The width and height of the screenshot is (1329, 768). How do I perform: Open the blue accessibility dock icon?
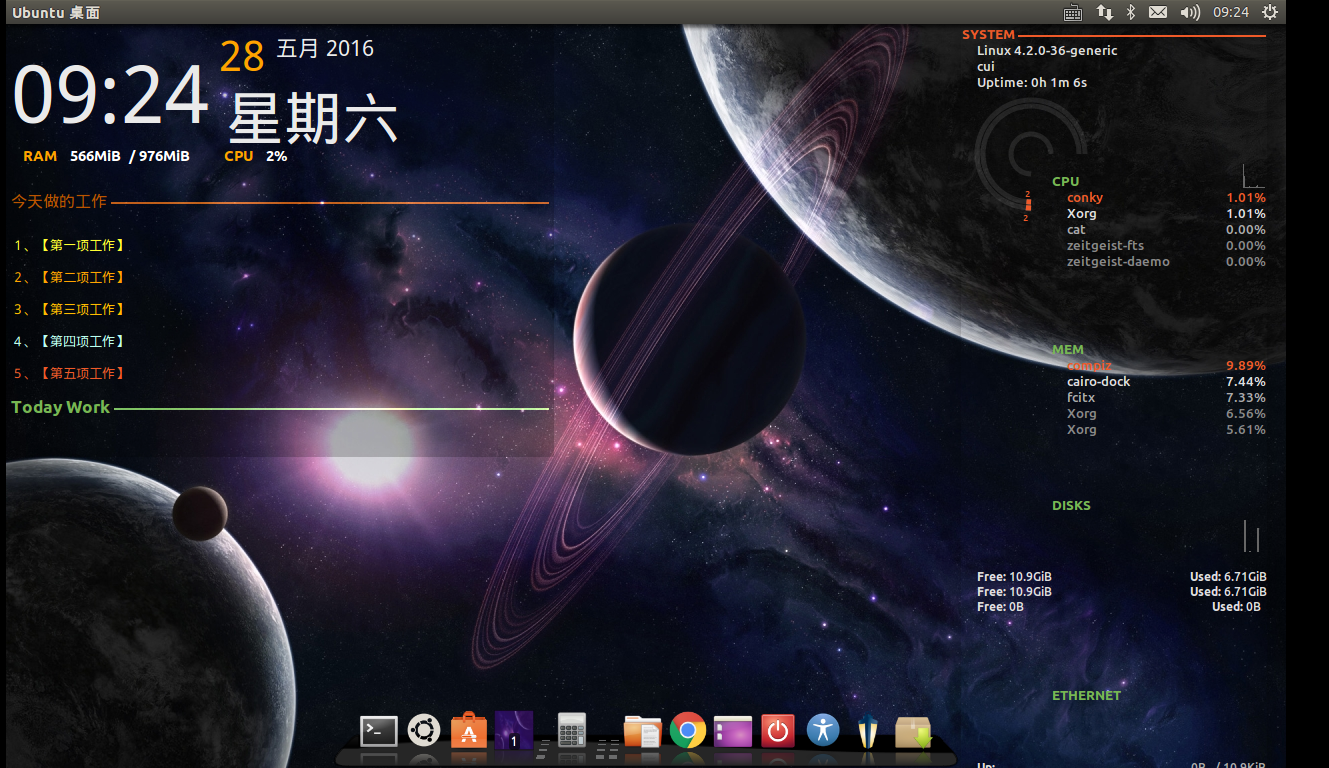[x=823, y=730]
